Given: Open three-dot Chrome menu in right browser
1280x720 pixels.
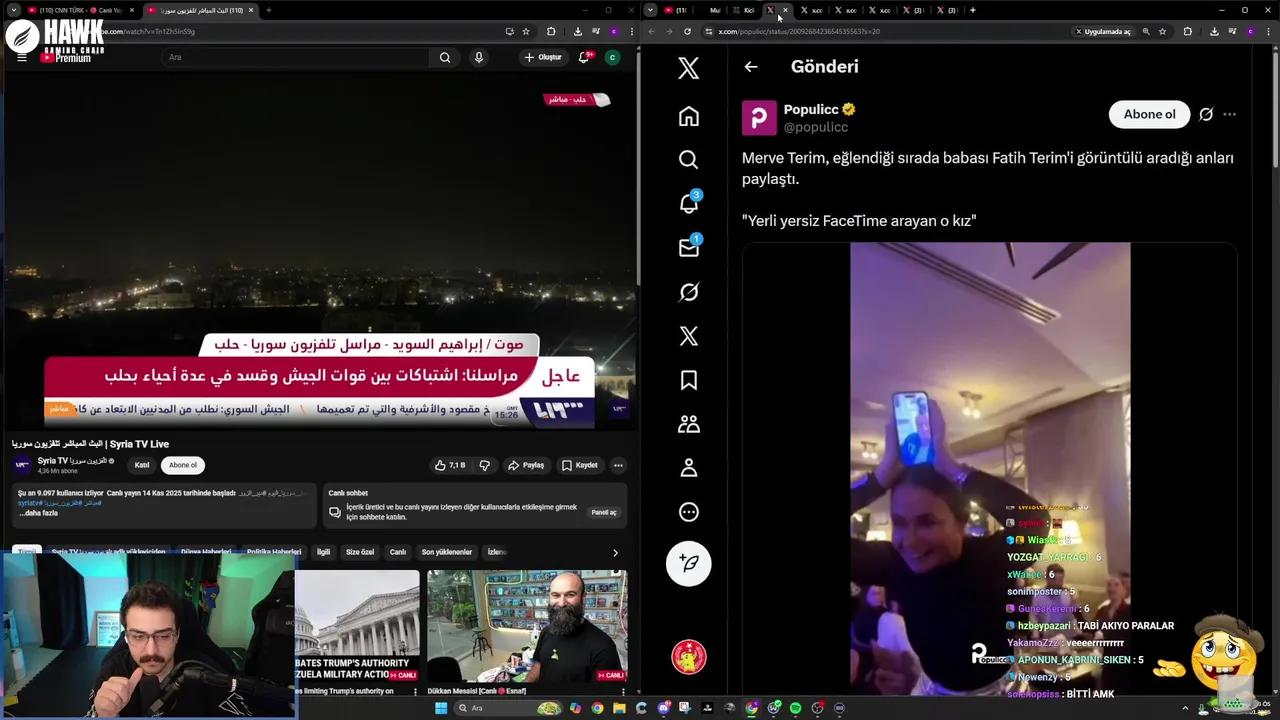Looking at the screenshot, I should pos(1267,31).
